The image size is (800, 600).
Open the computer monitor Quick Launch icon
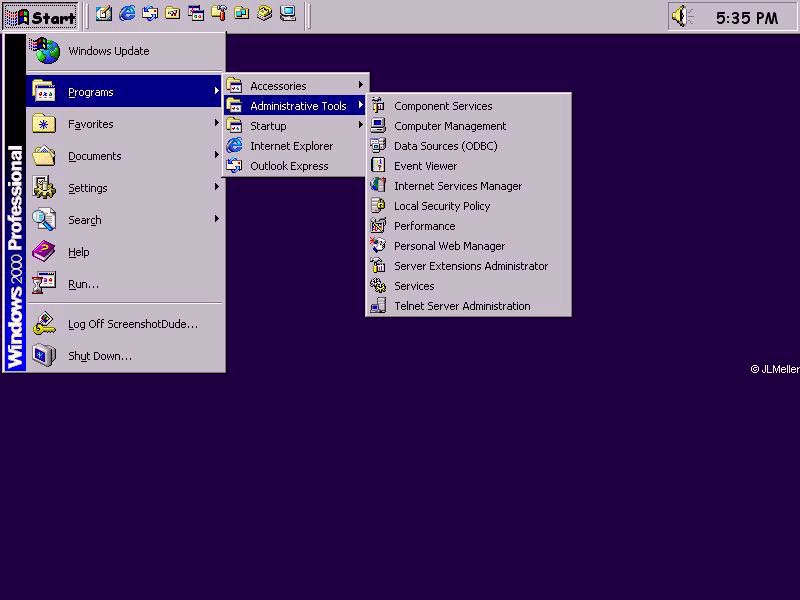[288, 14]
